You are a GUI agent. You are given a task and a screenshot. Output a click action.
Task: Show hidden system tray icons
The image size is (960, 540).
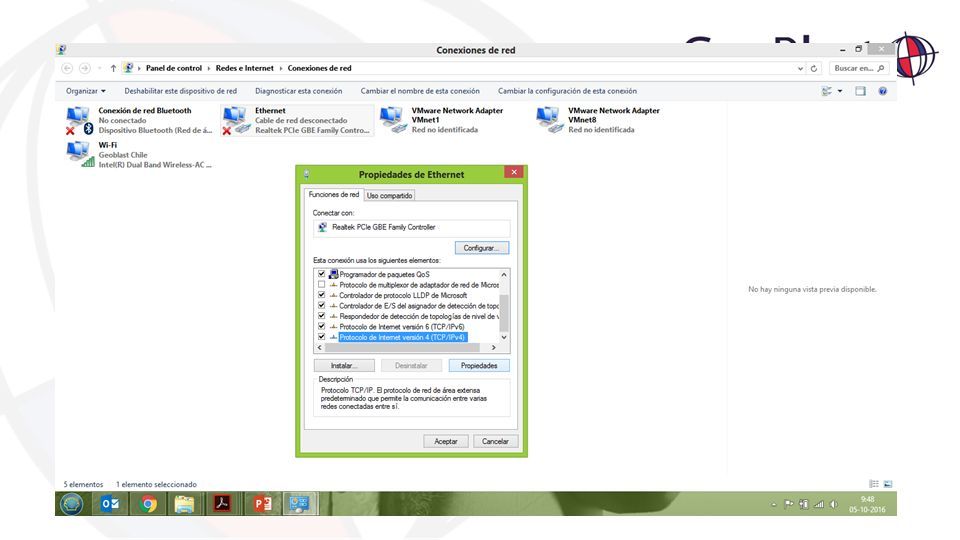coord(774,504)
